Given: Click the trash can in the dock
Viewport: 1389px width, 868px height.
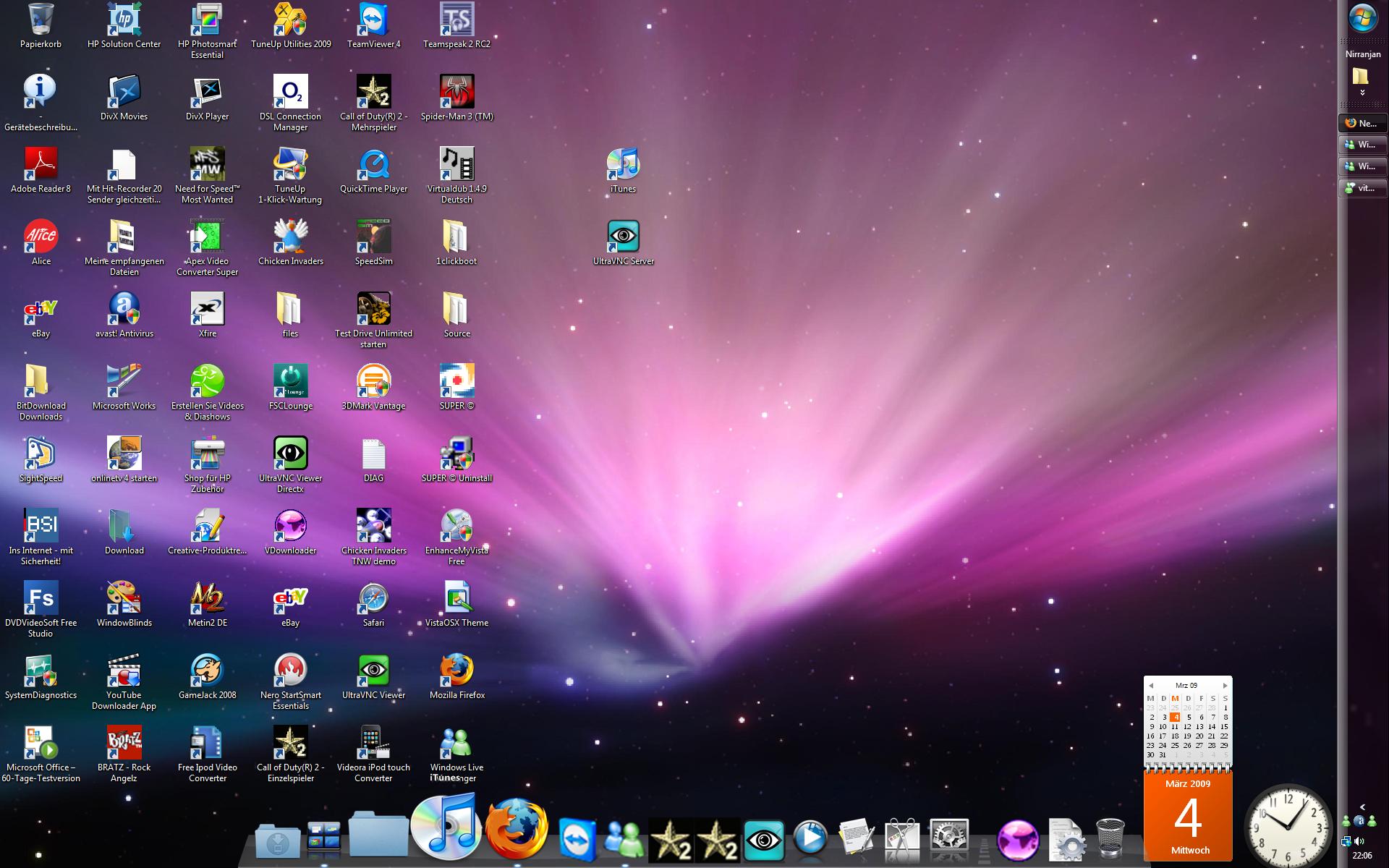Looking at the screenshot, I should click(x=1110, y=839).
